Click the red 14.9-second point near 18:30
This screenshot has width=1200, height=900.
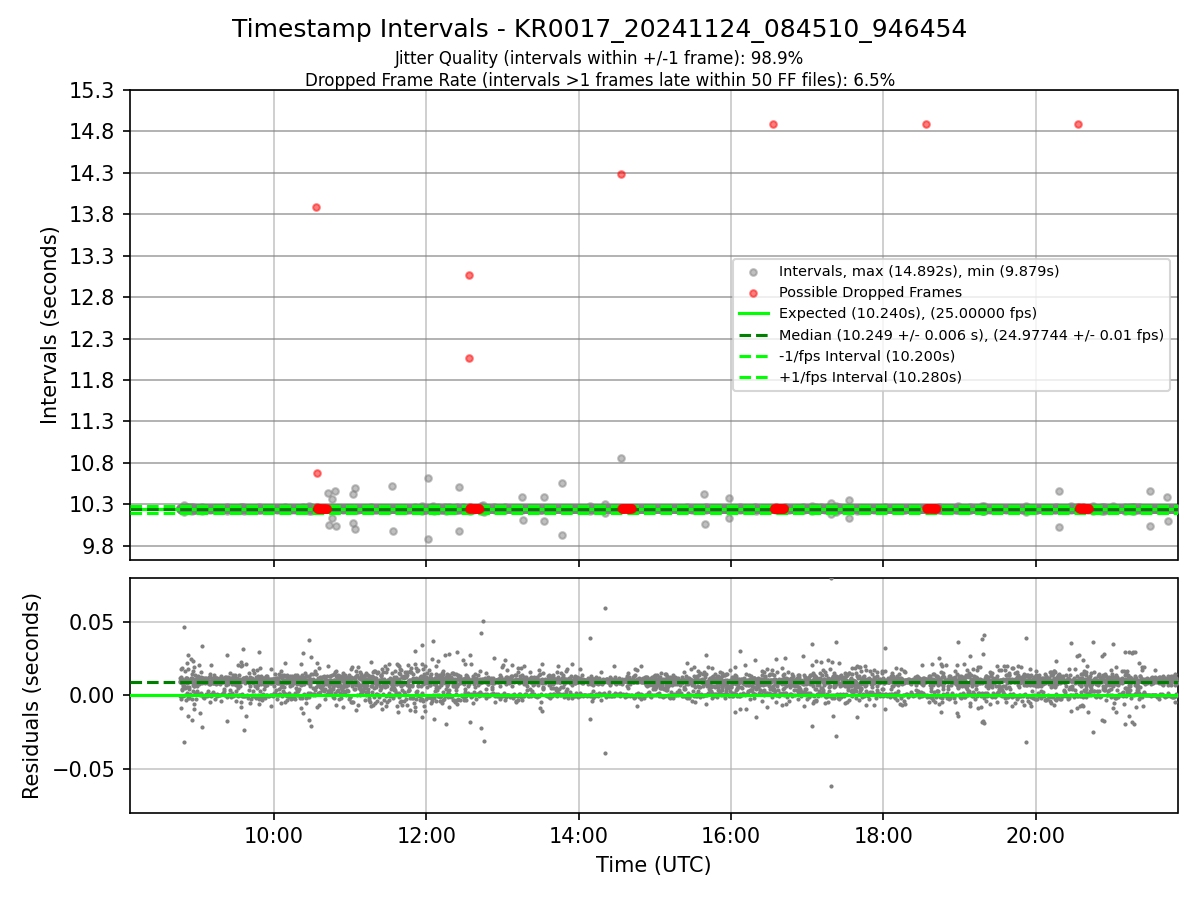click(x=926, y=124)
